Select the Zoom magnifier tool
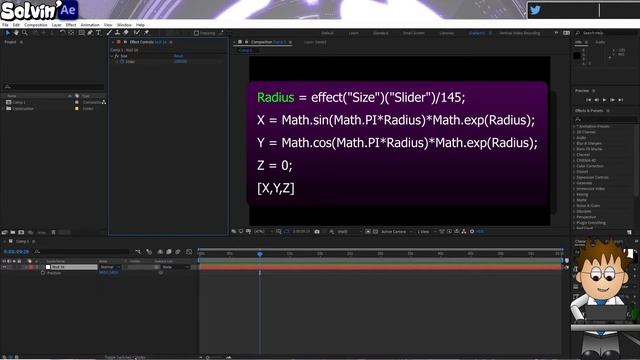Screen dimensions: 640x360 25,33
